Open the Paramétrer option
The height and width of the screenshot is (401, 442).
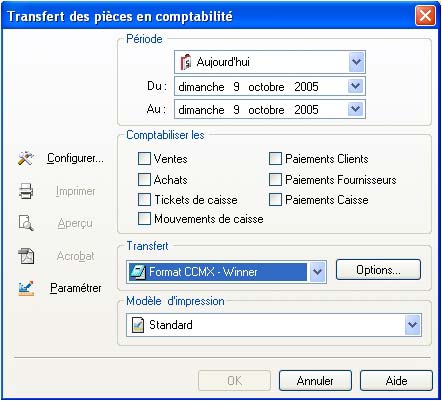76,288
